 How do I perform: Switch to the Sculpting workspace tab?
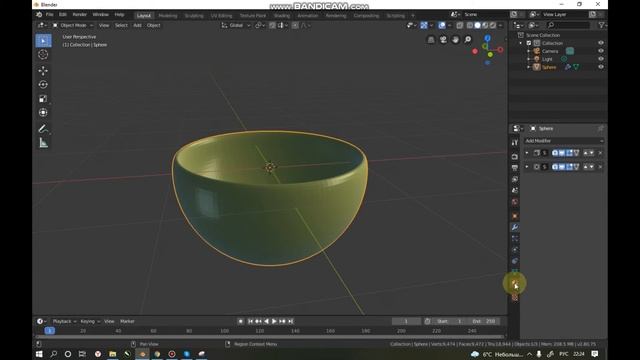194,16
